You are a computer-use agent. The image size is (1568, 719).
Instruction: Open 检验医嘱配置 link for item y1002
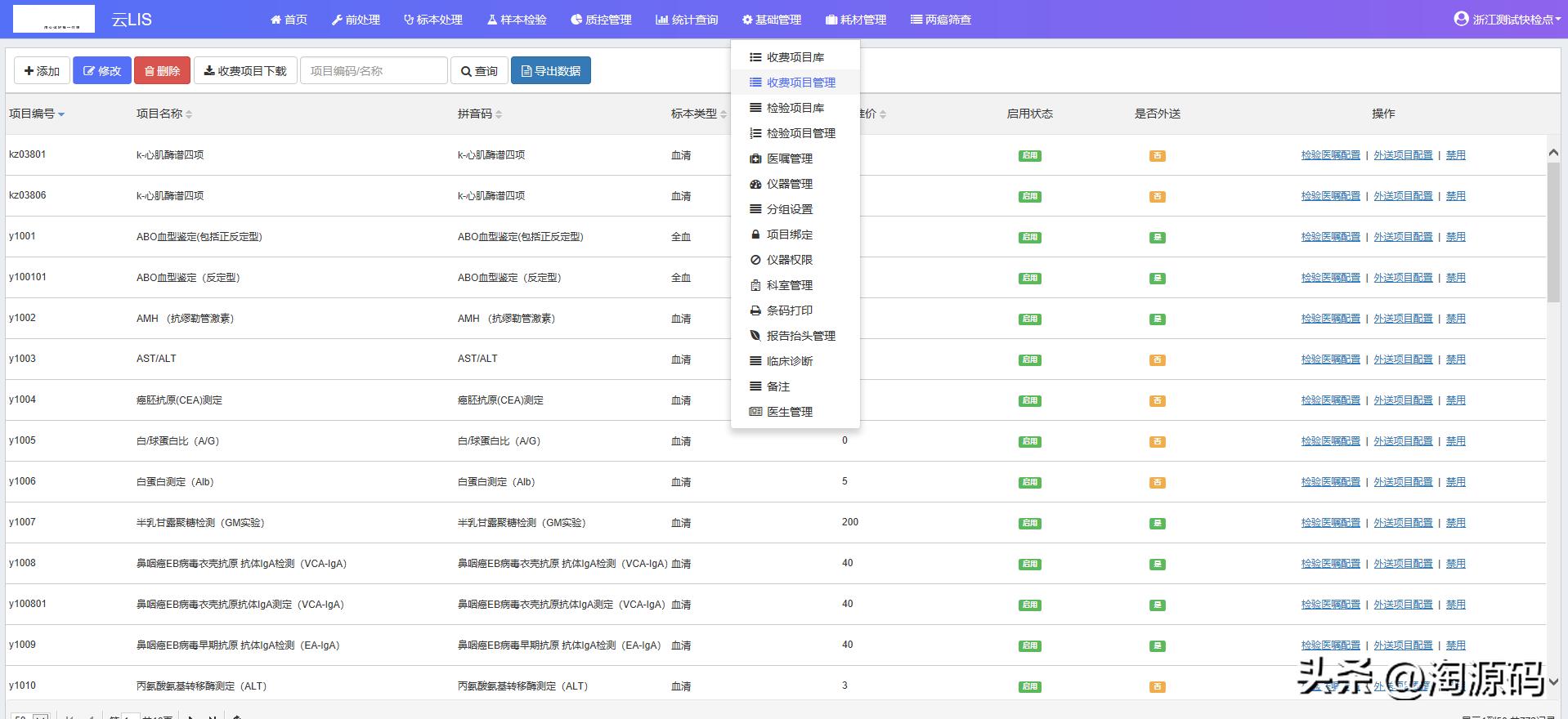1330,319
